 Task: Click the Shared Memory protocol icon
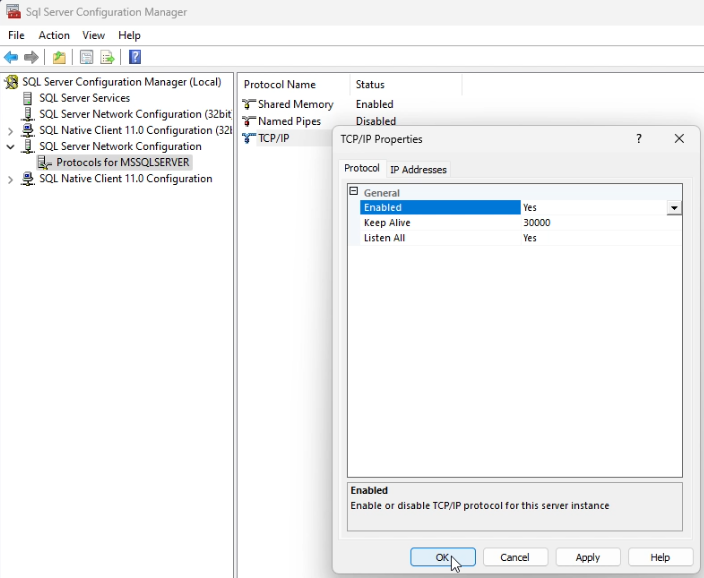pyautogui.click(x=250, y=104)
